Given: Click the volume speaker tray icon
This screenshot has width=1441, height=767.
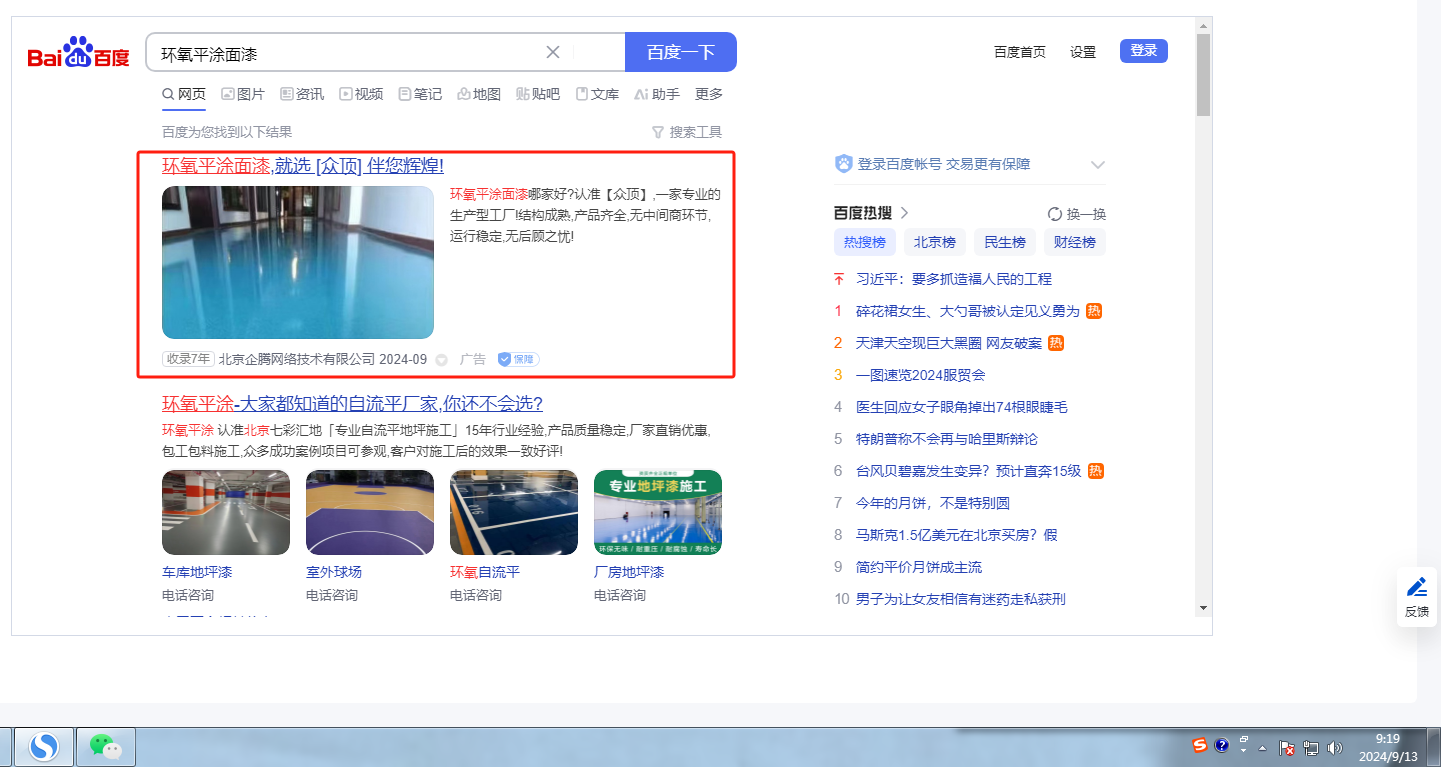Looking at the screenshot, I should 1335,747.
